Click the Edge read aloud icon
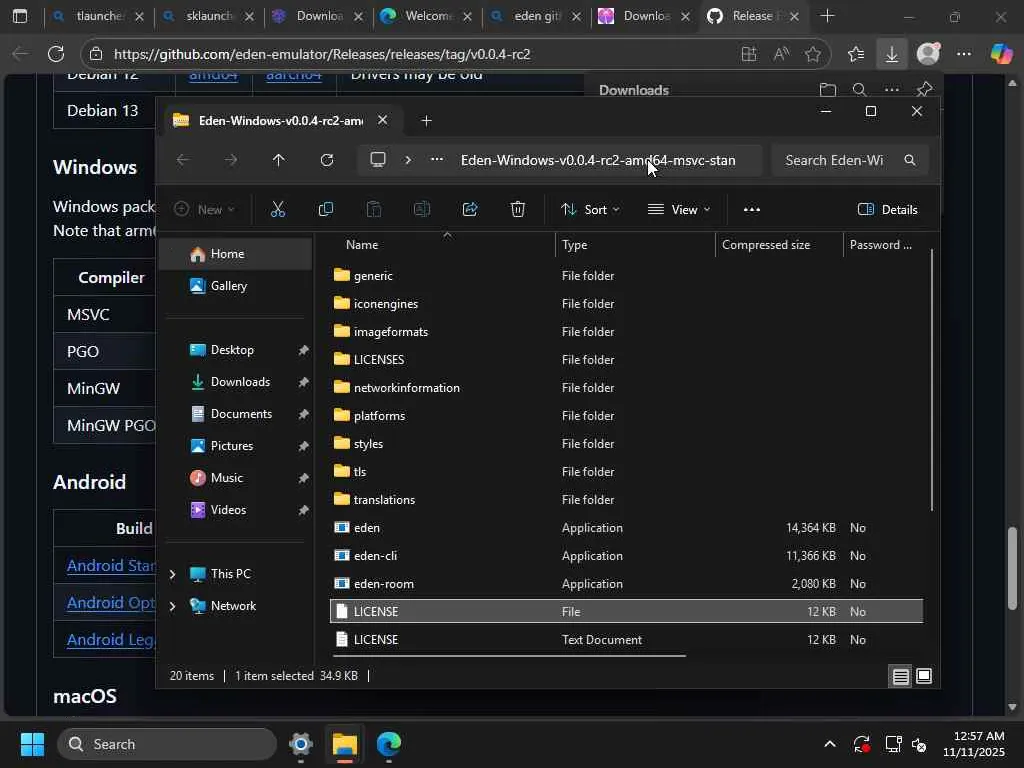Screen dimensions: 1024x768 click(781, 54)
